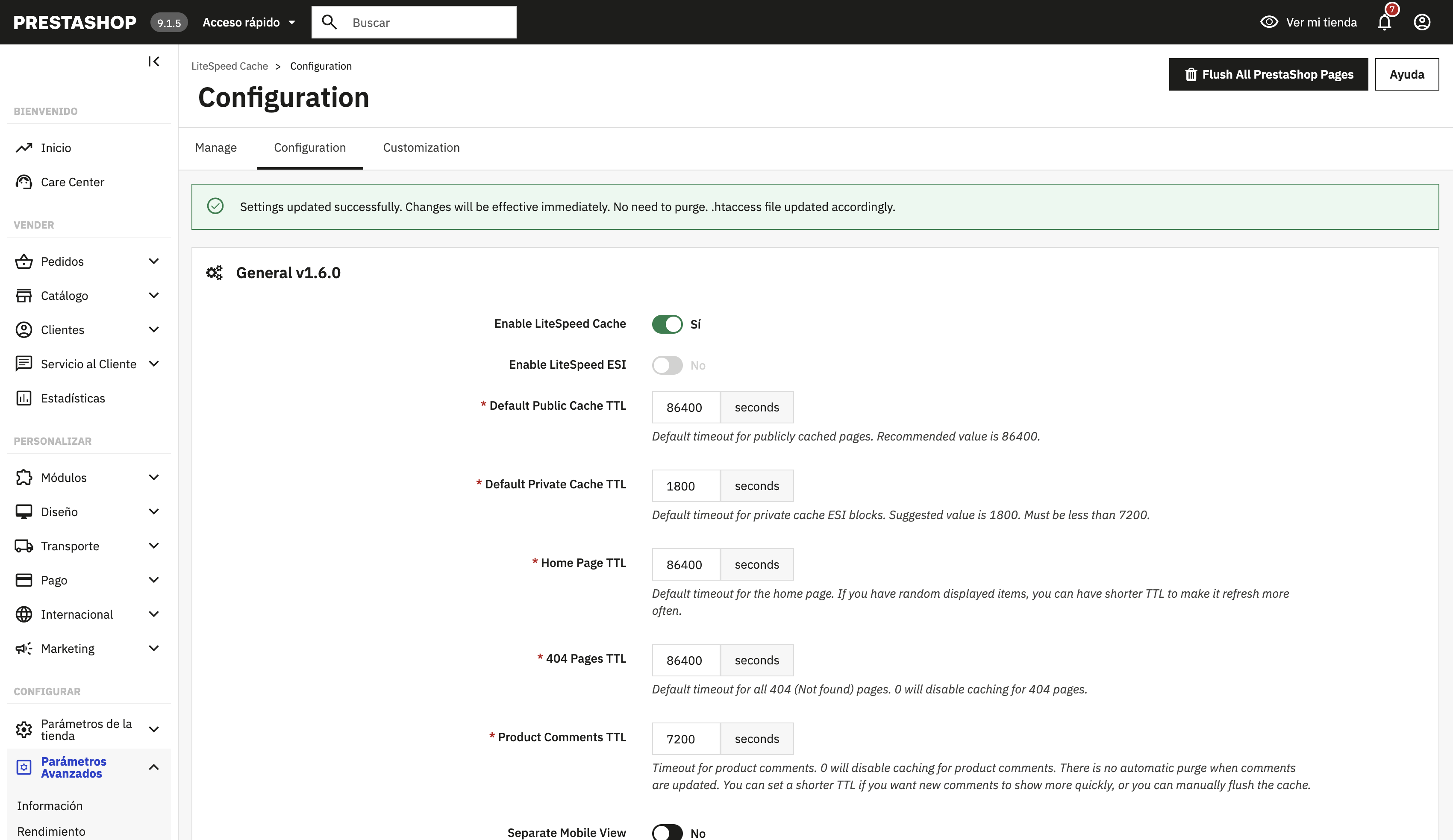Click the Pago credit card icon
Viewport: 1453px width, 840px height.
tap(24, 580)
